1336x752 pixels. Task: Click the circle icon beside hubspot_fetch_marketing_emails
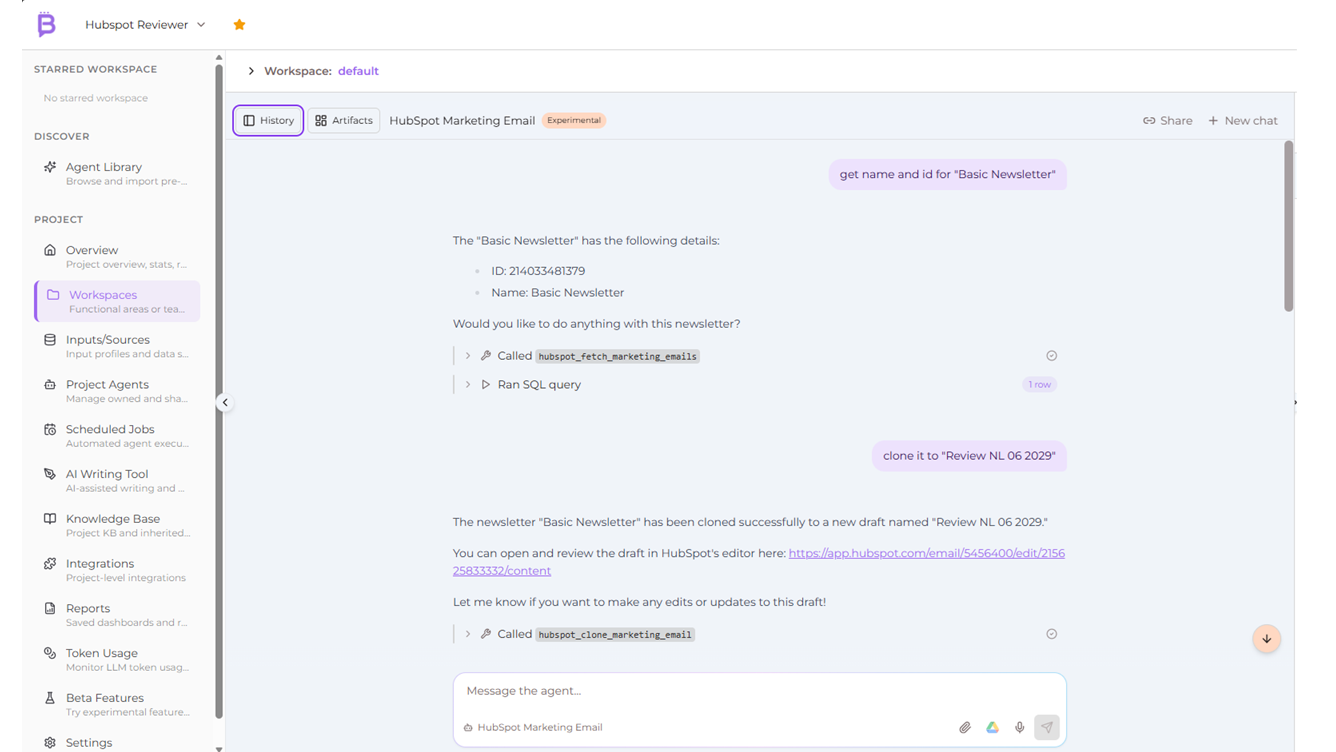tap(1051, 356)
